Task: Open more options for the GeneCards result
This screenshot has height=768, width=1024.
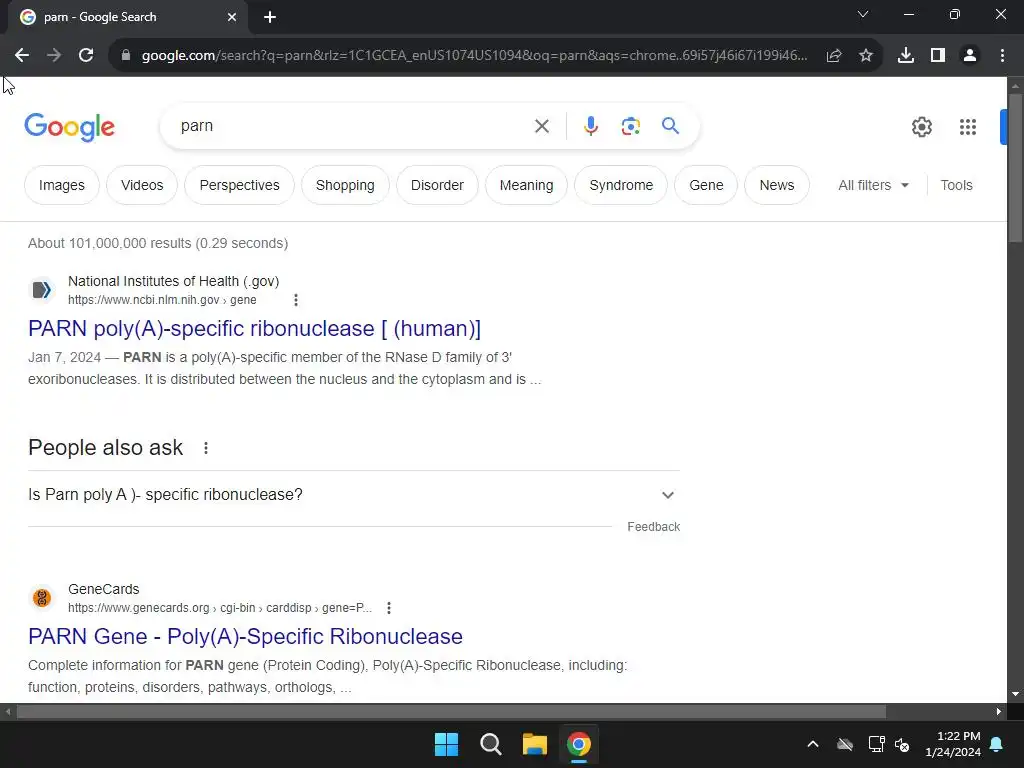Action: click(x=389, y=608)
